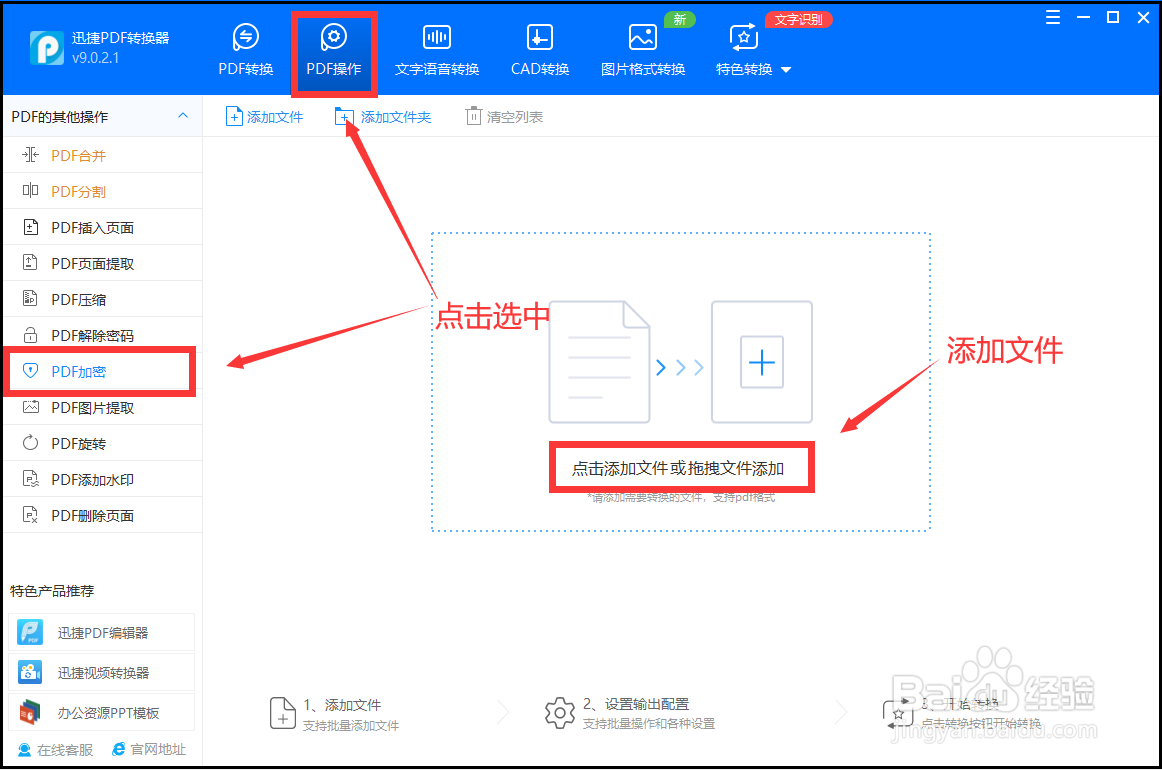This screenshot has height=770, width=1162.
Task: Select PDF旋转 in the sidebar
Action: pos(102,443)
